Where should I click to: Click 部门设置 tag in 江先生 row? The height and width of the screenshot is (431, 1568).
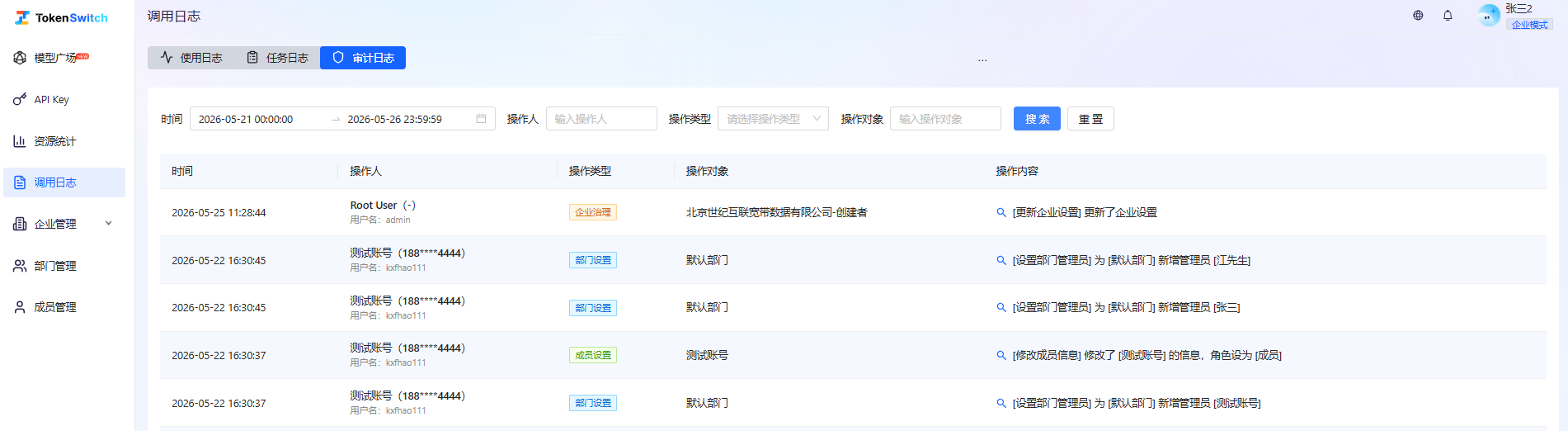(593, 260)
